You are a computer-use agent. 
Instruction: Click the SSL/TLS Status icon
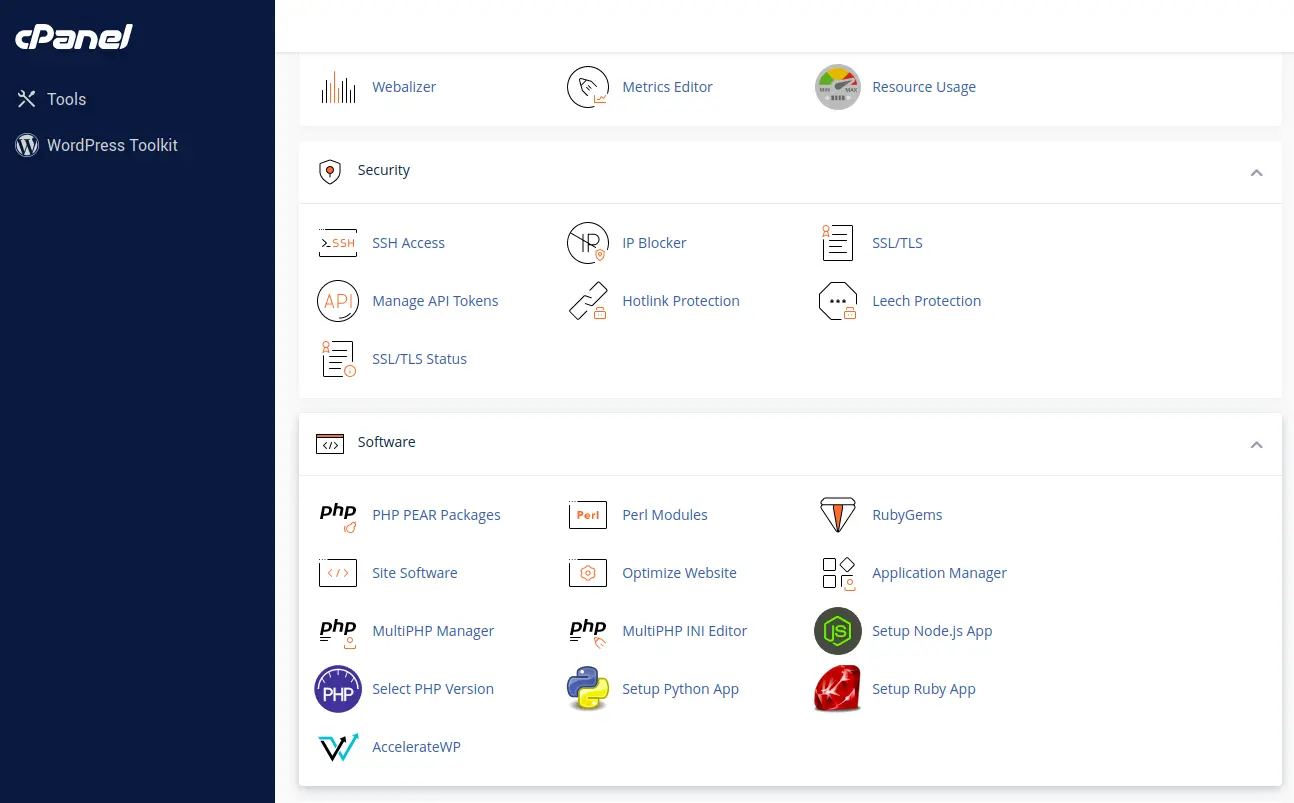(338, 359)
